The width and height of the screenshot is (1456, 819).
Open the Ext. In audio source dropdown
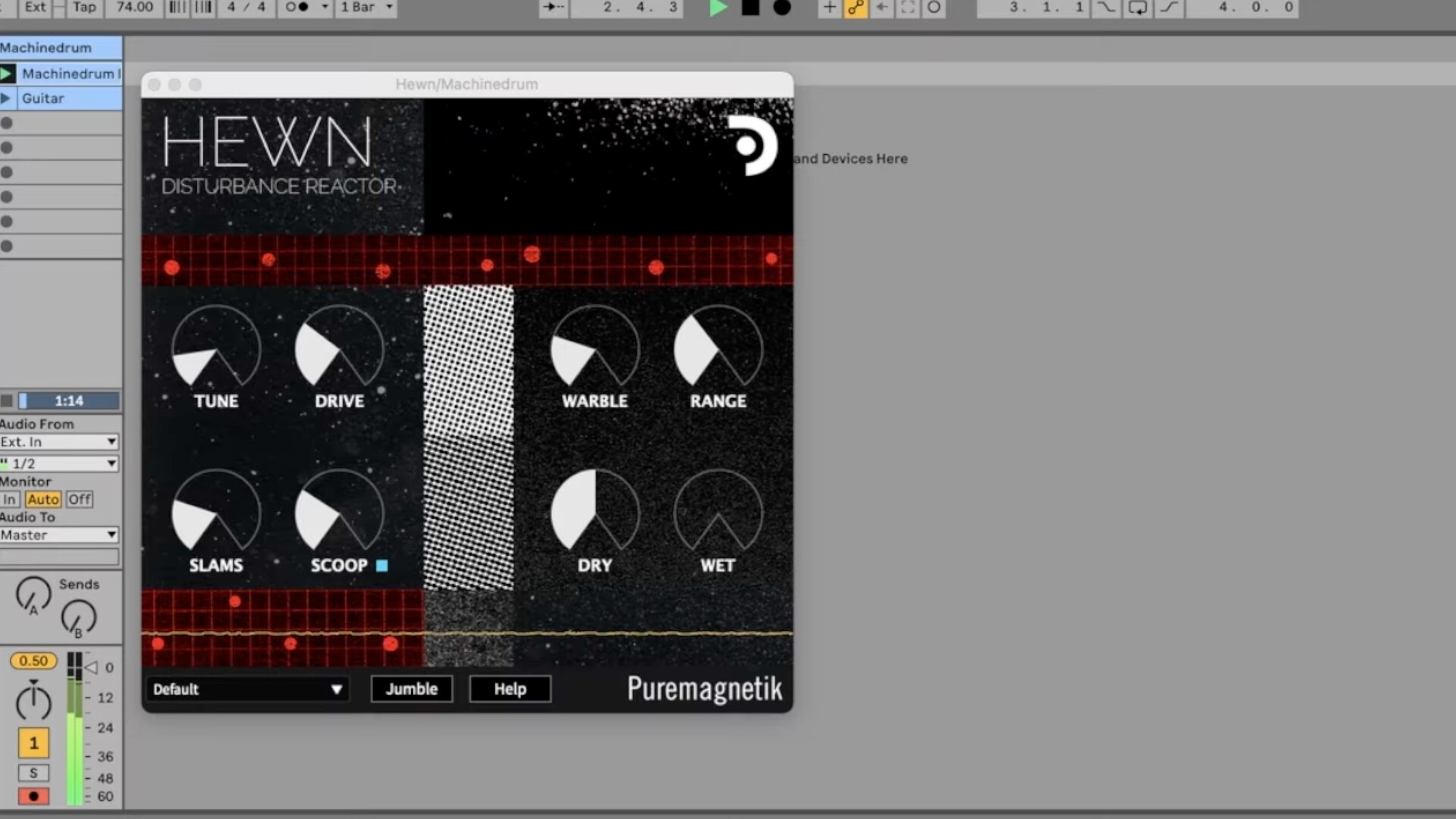59,442
